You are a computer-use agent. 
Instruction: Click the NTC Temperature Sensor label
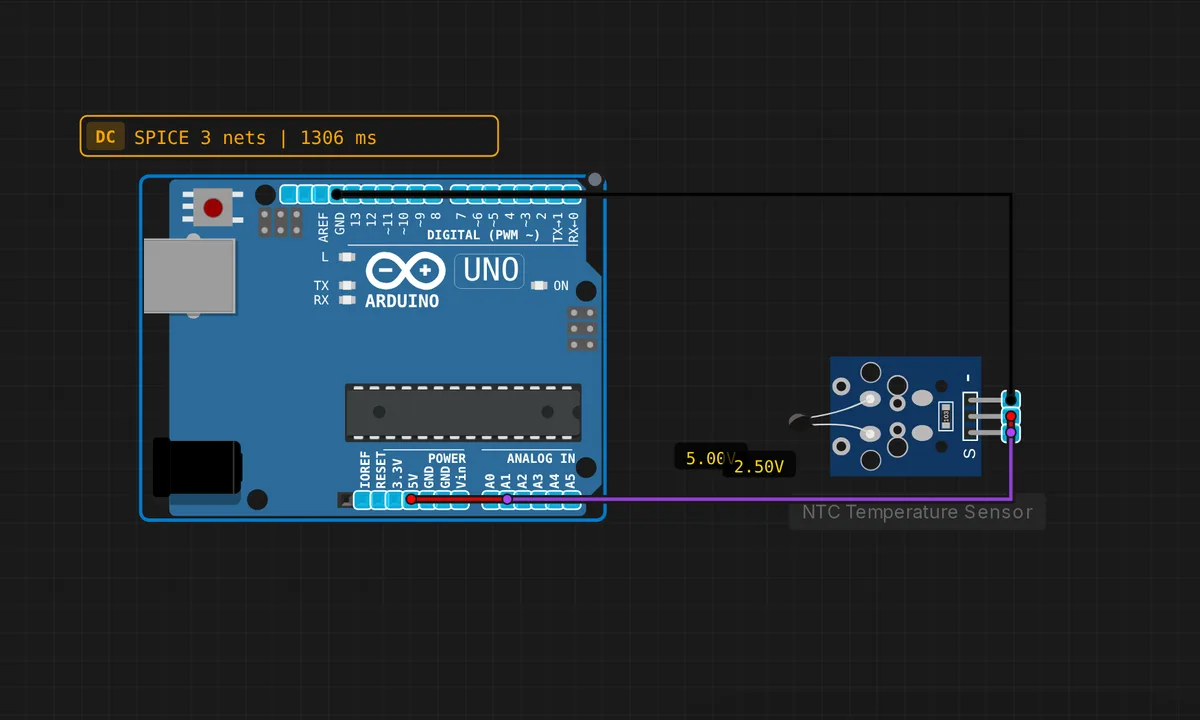pos(917,512)
